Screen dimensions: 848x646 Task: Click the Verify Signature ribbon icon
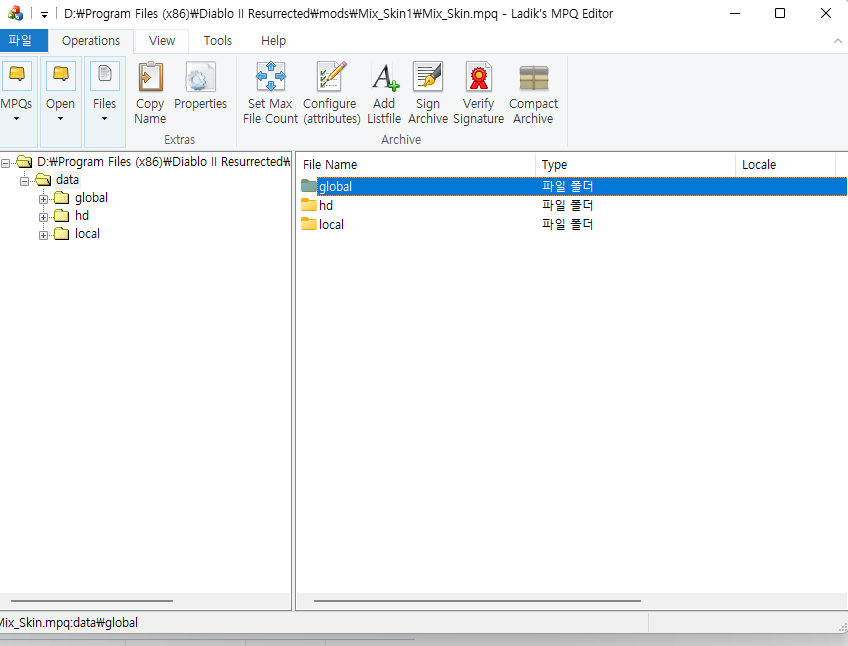pos(479,76)
